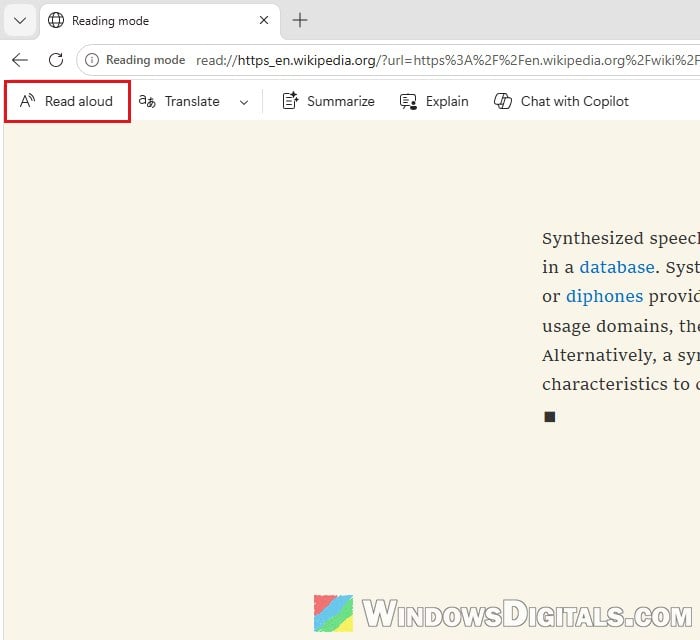Screen dimensions: 700x640
Task: Open the tab search chevron button
Action: (x=20, y=21)
